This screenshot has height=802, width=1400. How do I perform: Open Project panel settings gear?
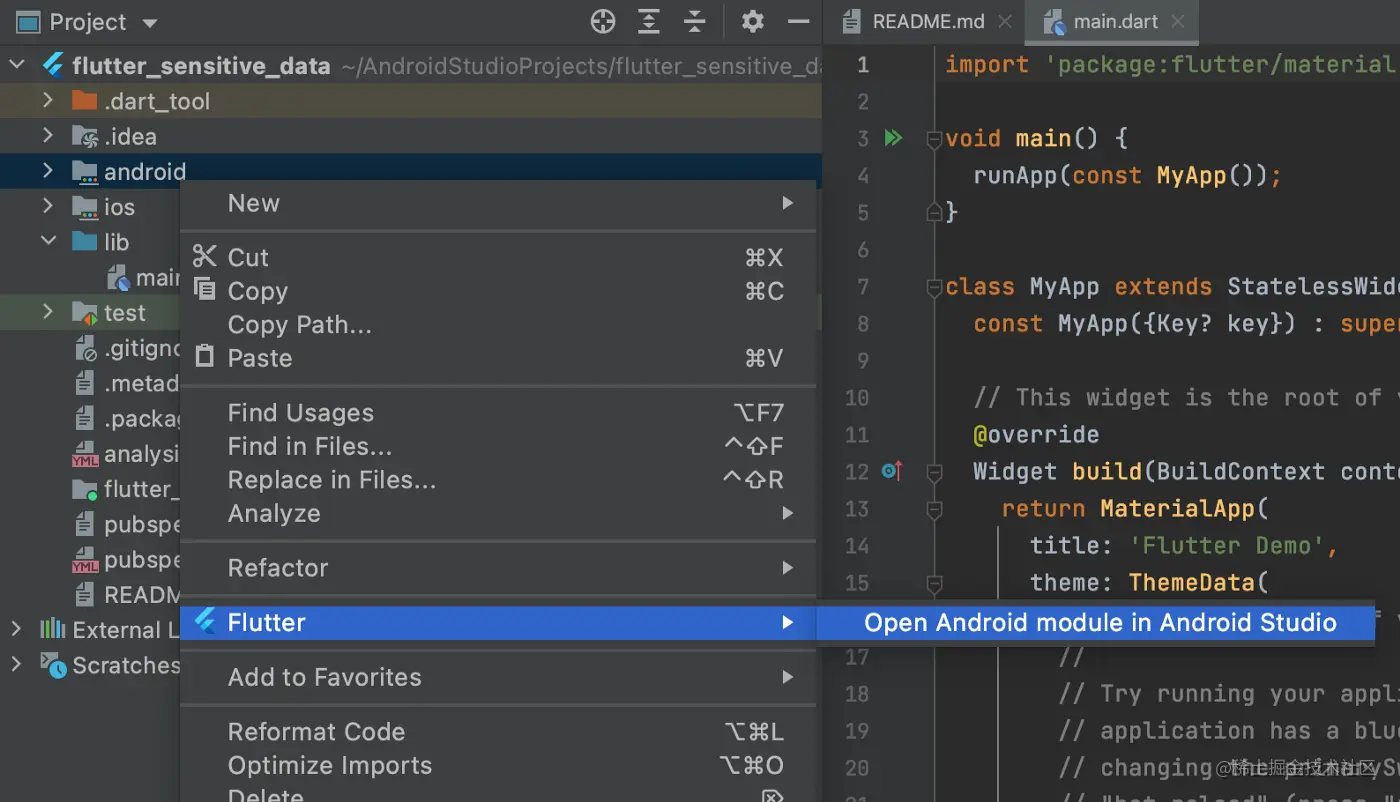coord(752,21)
